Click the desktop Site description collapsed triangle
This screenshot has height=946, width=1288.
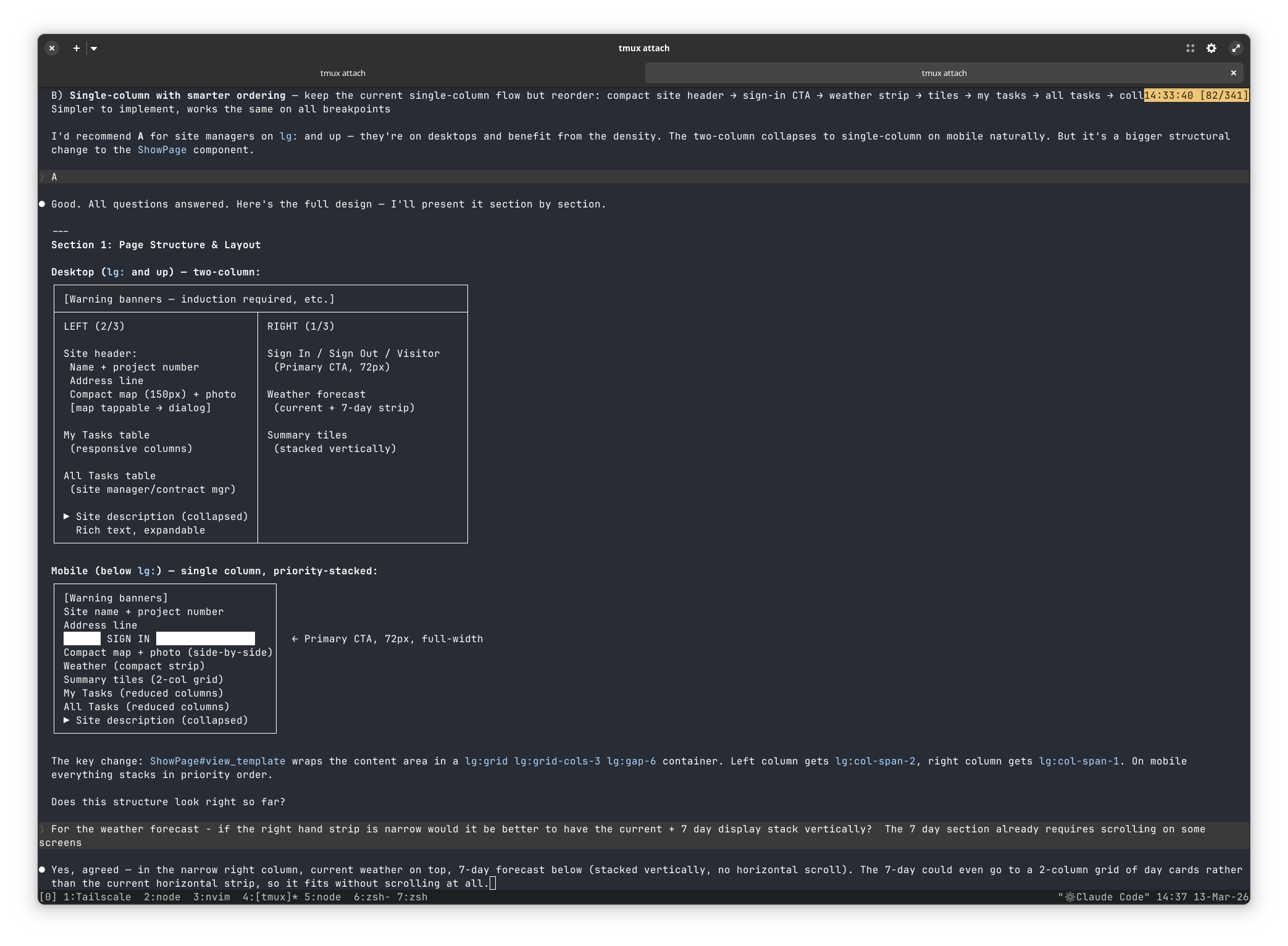[x=67, y=516]
